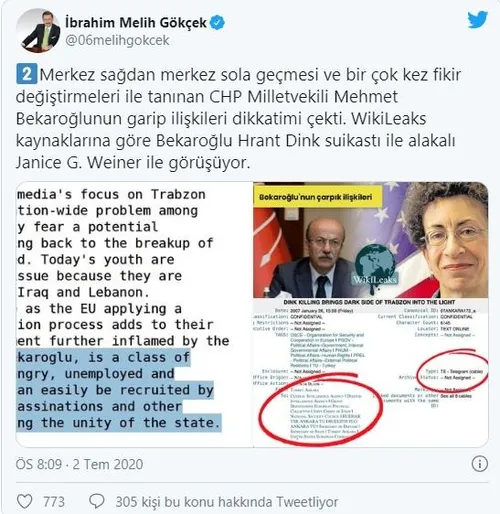Click the blue Twitter bird logo
Screen dimensions: 500x514
point(478,20)
